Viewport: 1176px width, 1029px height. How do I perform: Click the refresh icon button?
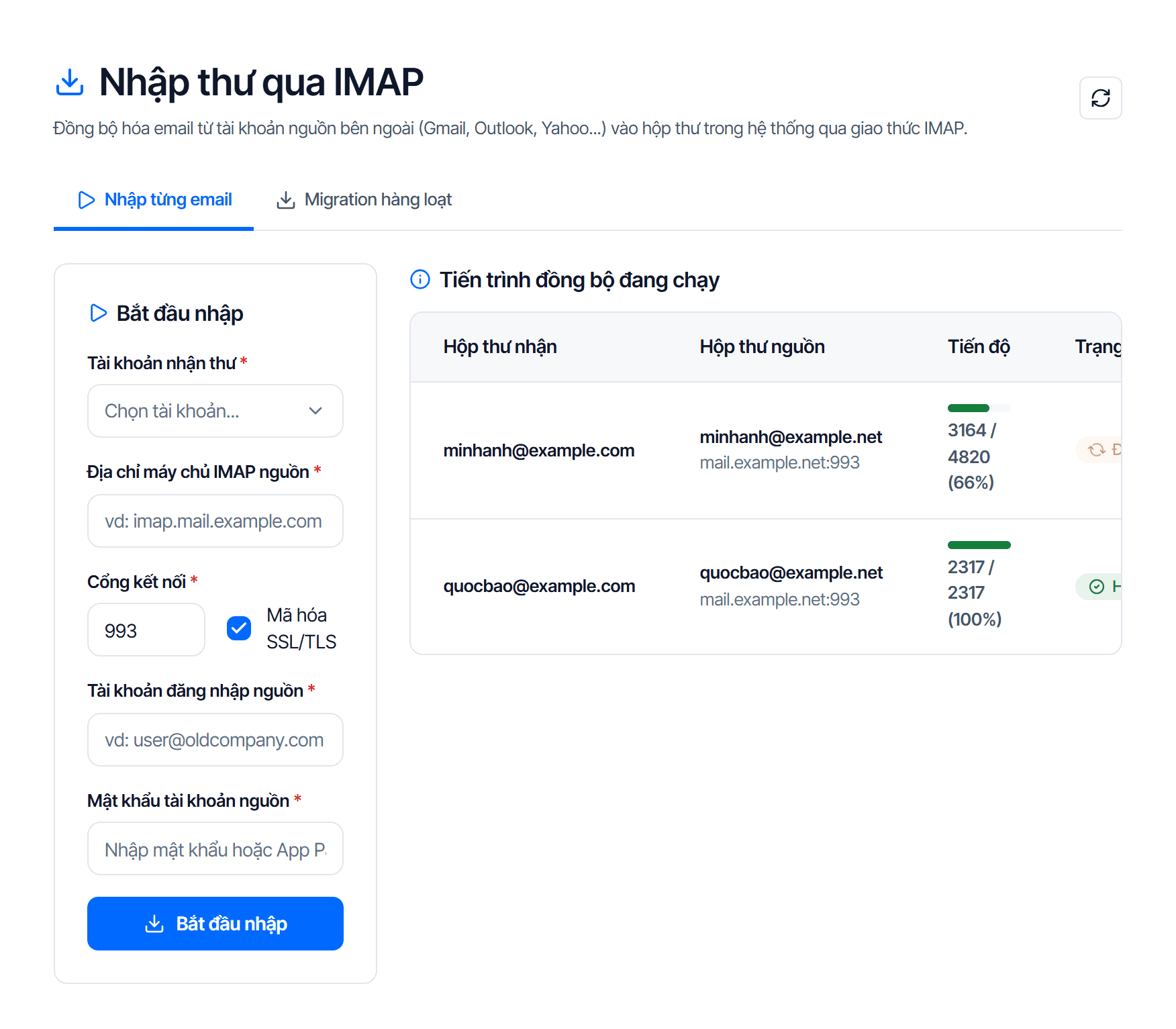[1100, 98]
